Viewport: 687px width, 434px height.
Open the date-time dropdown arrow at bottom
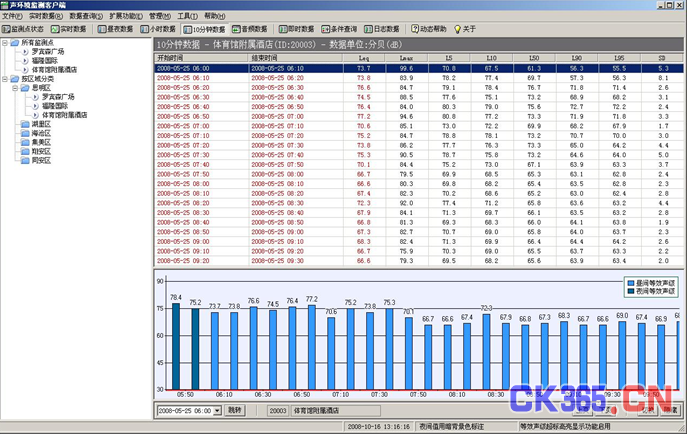pyautogui.click(x=217, y=411)
